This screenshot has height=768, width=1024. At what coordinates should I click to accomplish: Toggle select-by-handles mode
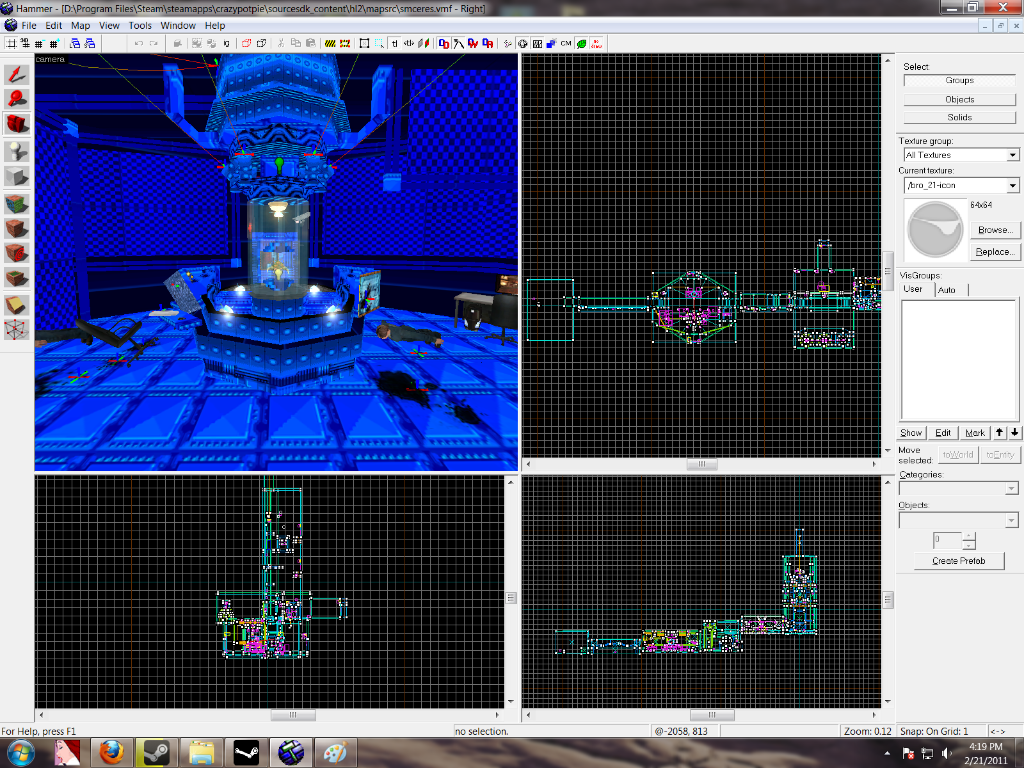[364, 44]
